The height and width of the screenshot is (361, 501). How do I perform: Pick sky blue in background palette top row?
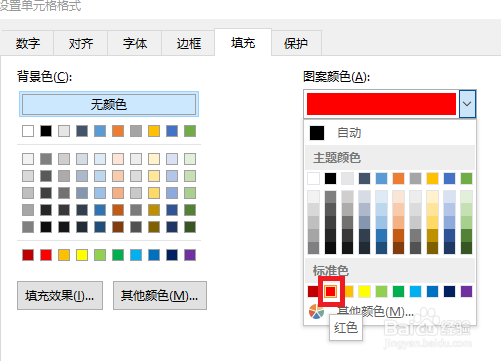(100, 131)
